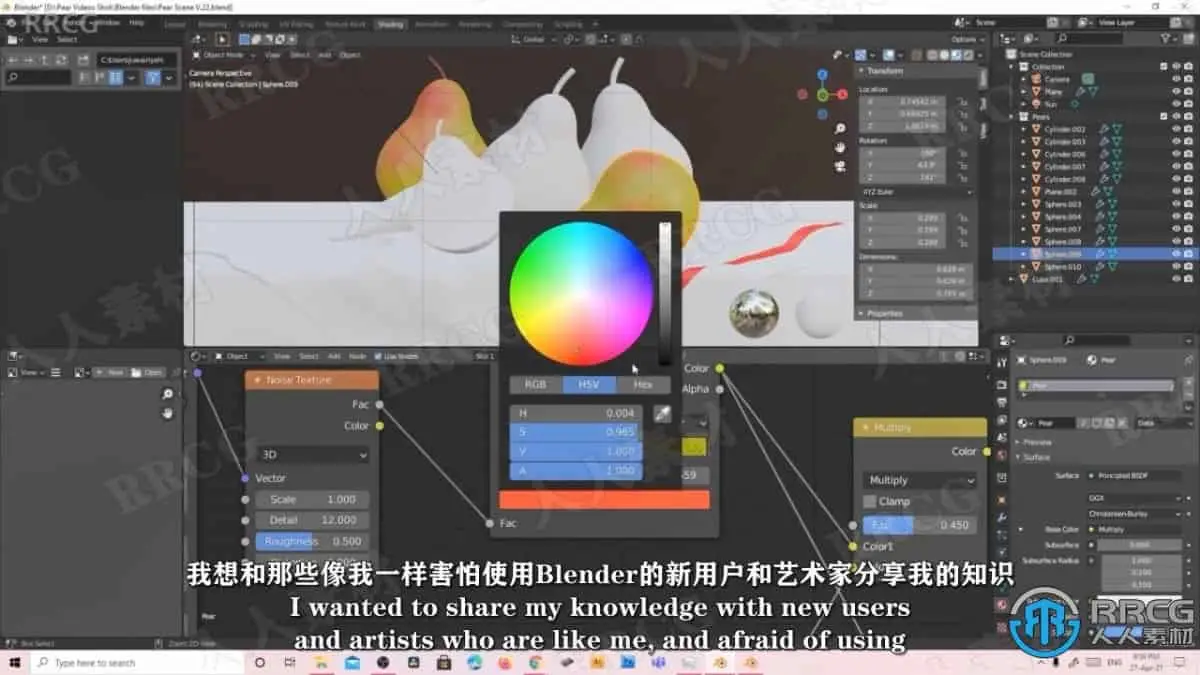Image resolution: width=1200 pixels, height=675 pixels.
Task: Click the zoom icon in image editor
Action: pos(167,395)
